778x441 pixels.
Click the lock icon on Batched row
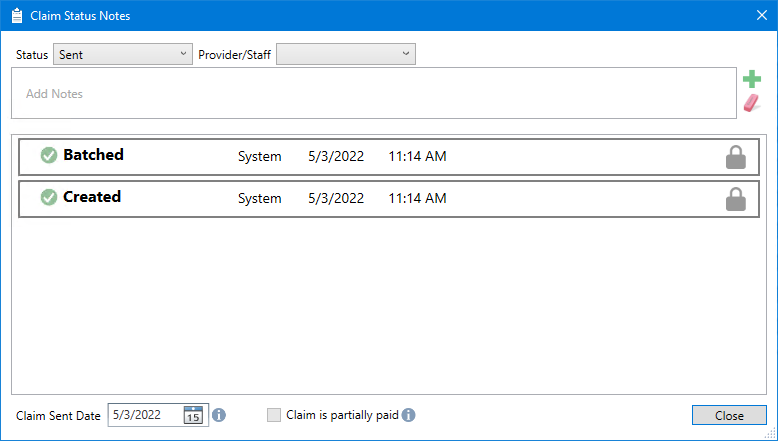[736, 157]
